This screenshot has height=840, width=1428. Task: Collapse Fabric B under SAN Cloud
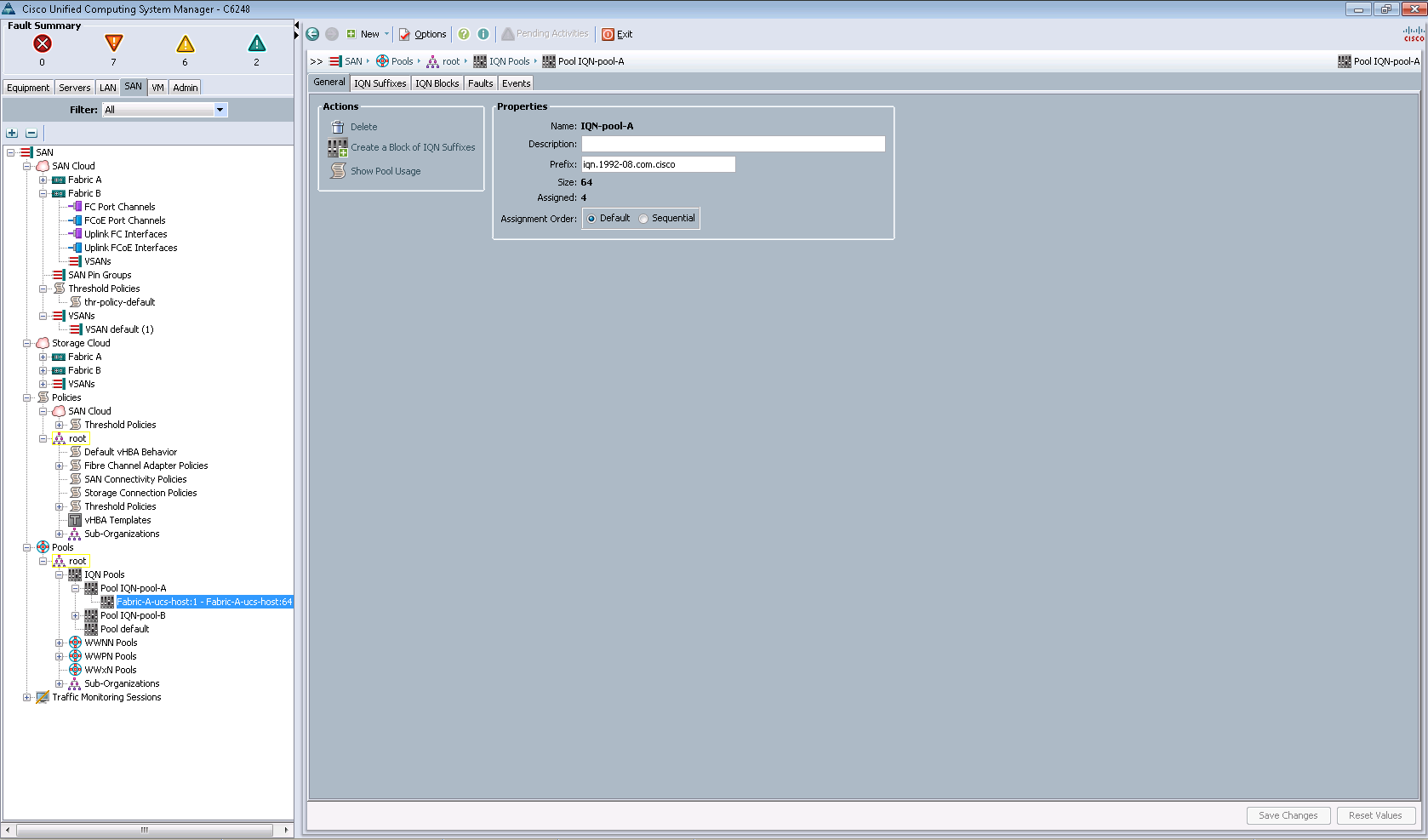pos(43,193)
